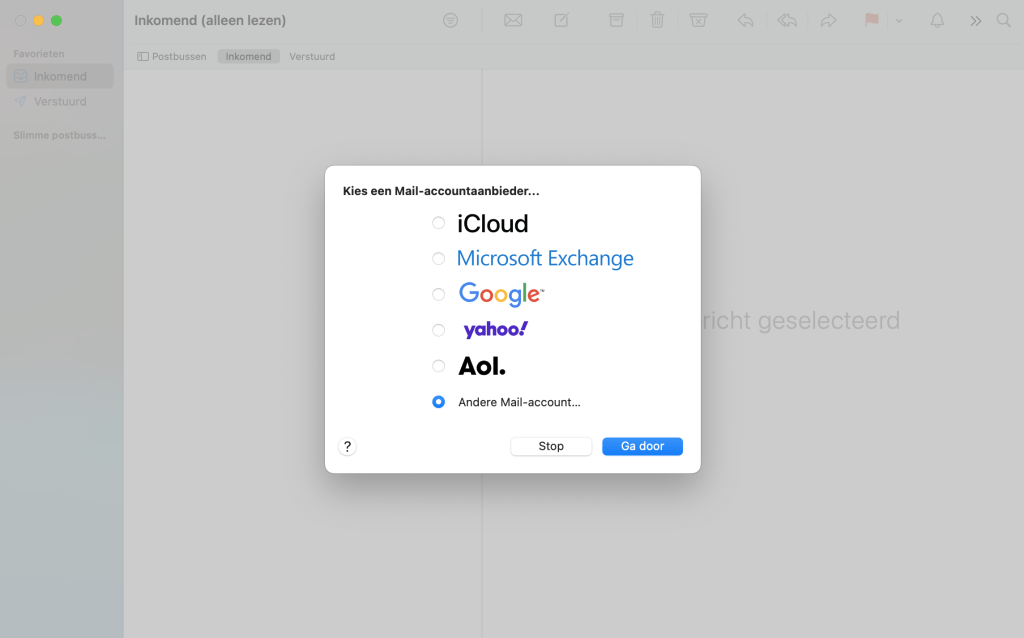Delete message with the trash icon
The height and width of the screenshot is (638, 1024).
658,20
